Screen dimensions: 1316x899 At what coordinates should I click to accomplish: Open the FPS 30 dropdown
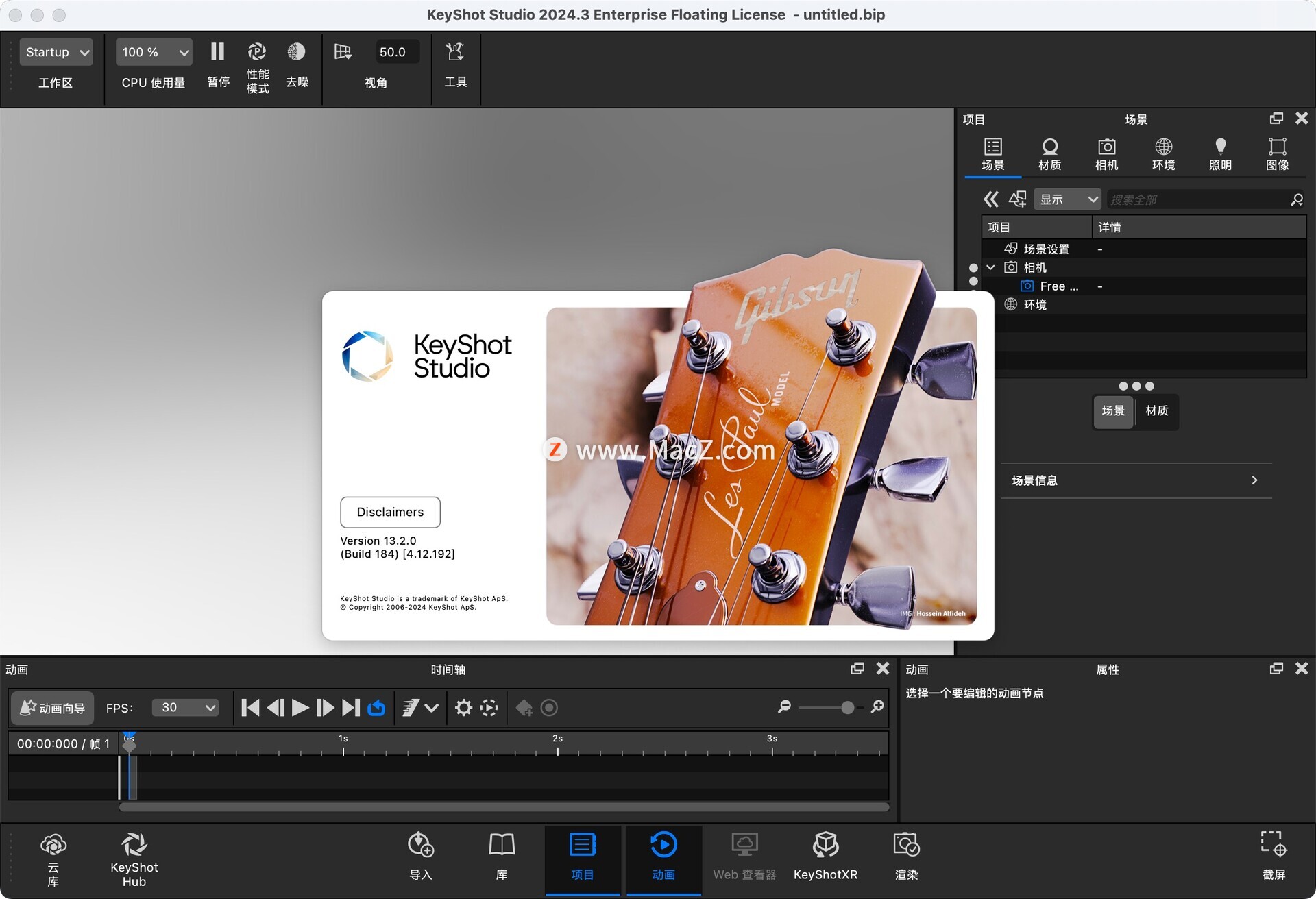[185, 708]
